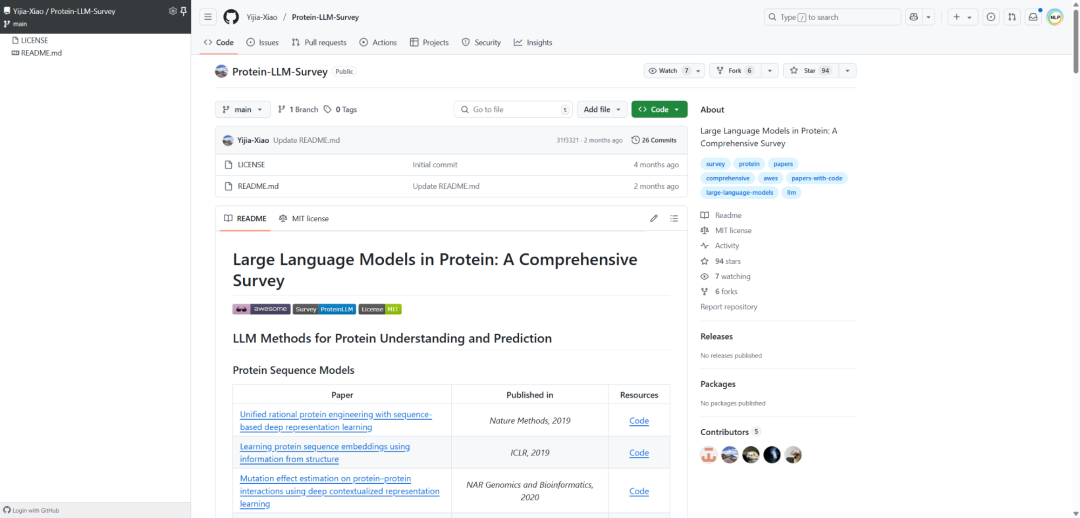Click the protein topic tag
The width and height of the screenshot is (1080, 518).
click(749, 164)
